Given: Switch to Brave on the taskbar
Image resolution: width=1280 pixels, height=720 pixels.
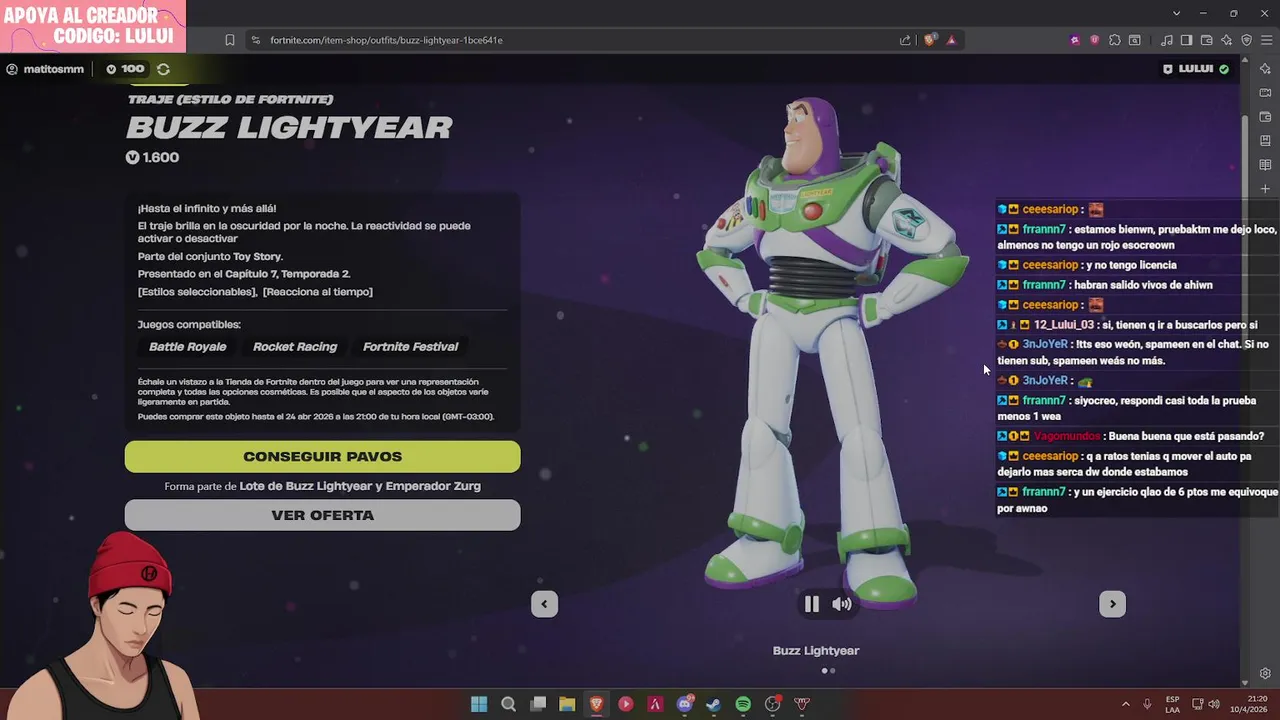Looking at the screenshot, I should [596, 704].
